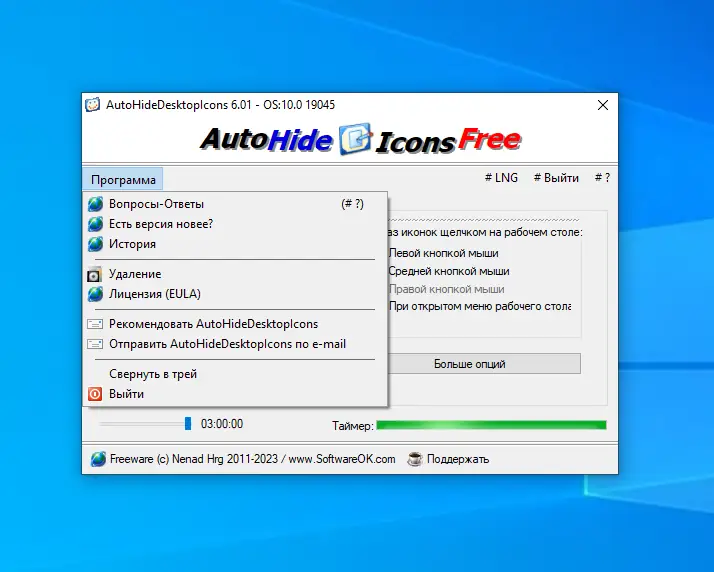714x572 pixels.
Task: Click the Поддержать donate link
Action: pyautogui.click(x=458, y=459)
